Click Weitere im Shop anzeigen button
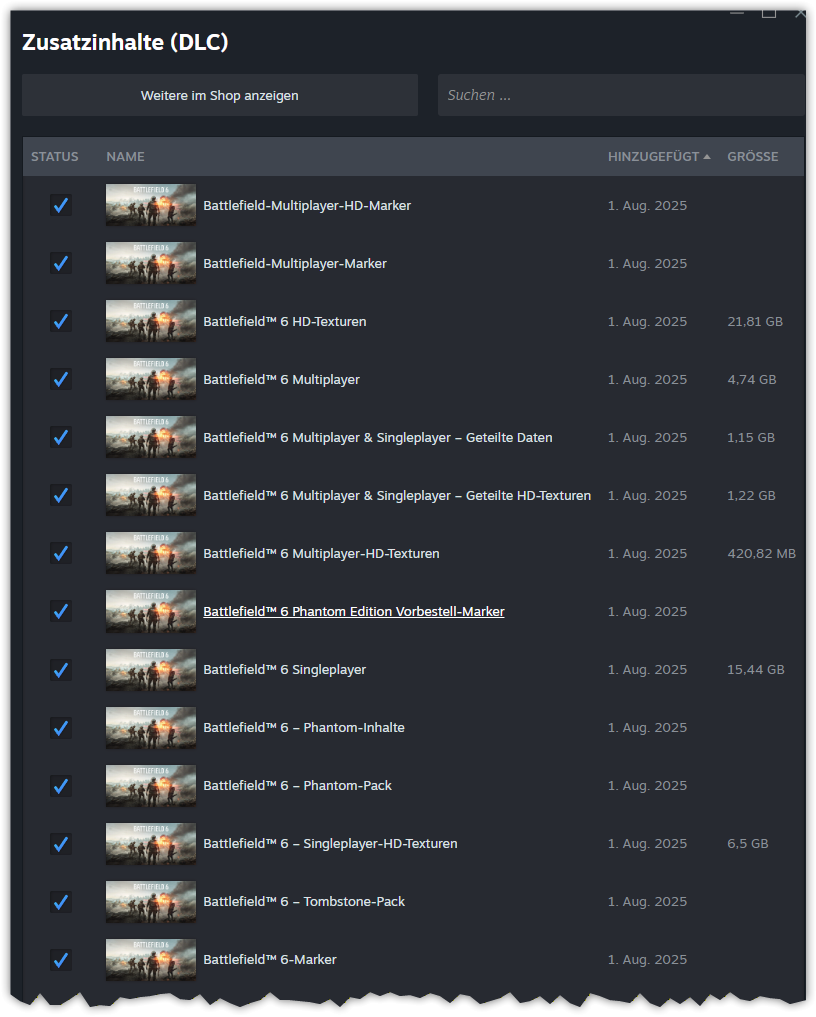 point(220,95)
